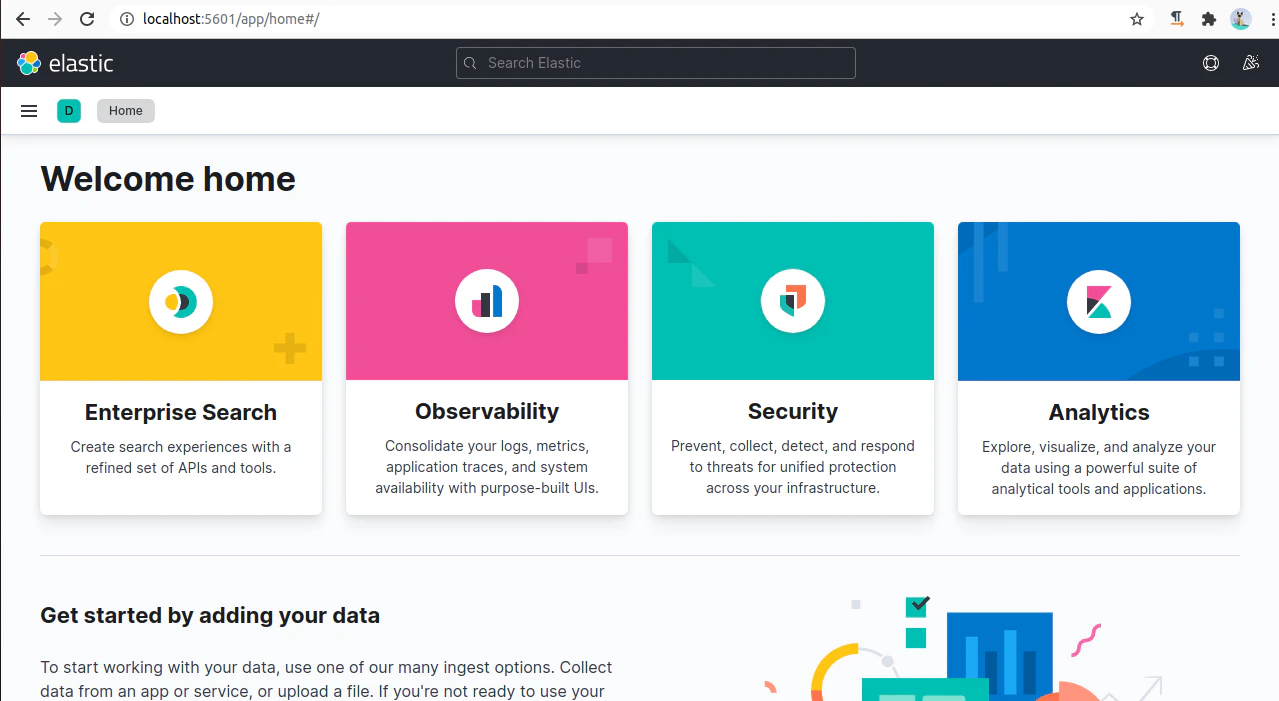This screenshot has width=1279, height=701.
Task: Click the browser address bar URL
Action: (231, 19)
